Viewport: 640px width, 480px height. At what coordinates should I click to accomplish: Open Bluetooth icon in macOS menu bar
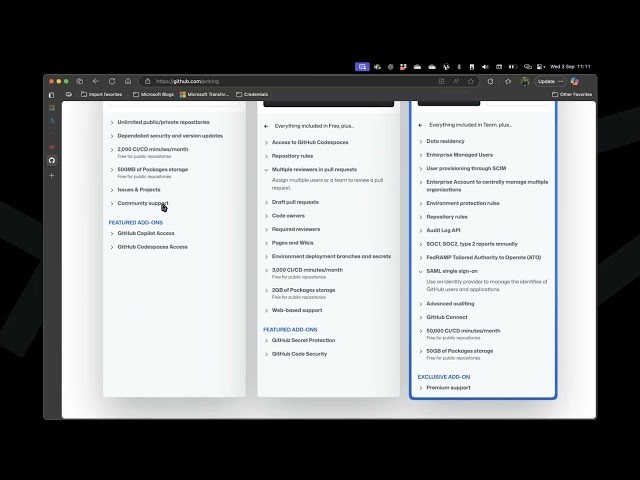[459, 67]
